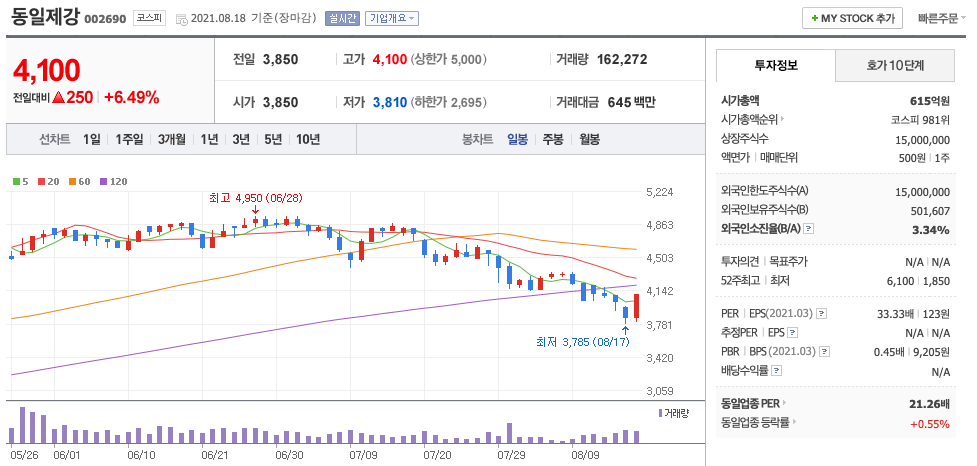
Task: Click the help icon next to PBR BPS(2021.03)
Action: [x=824, y=351]
